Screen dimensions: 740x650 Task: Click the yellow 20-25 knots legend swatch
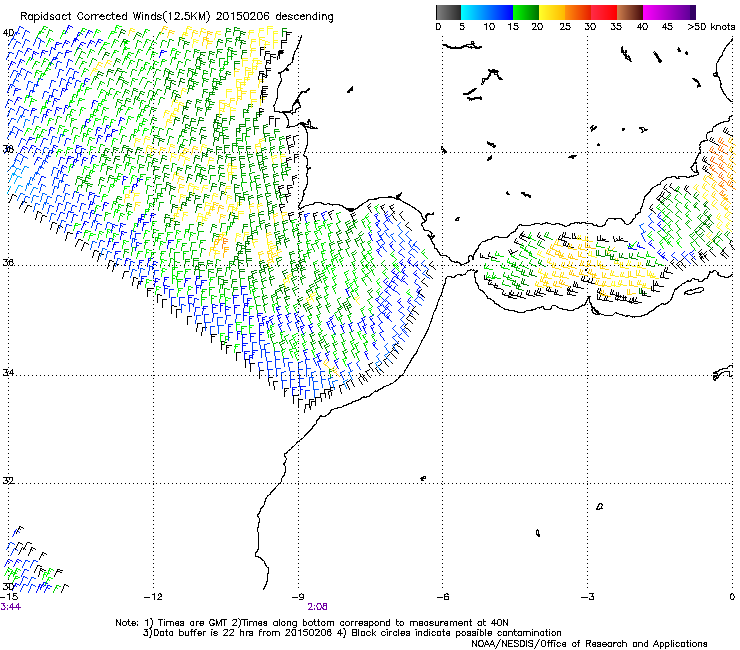(552, 12)
